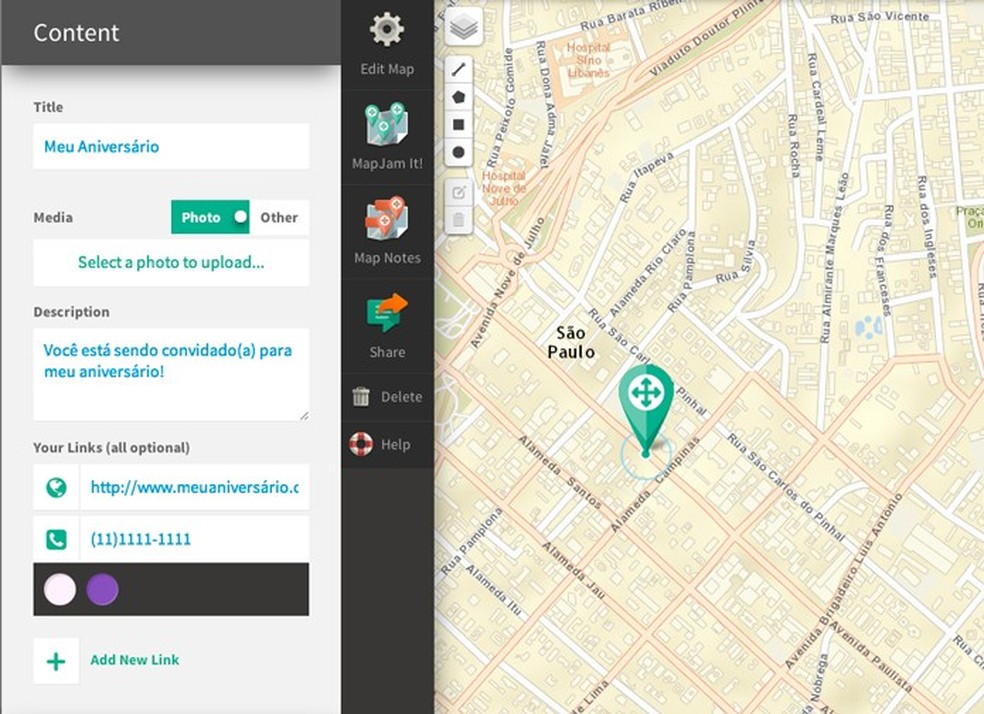Click the plus icon for new link
Screen dimensions: 984x714
tap(56, 661)
